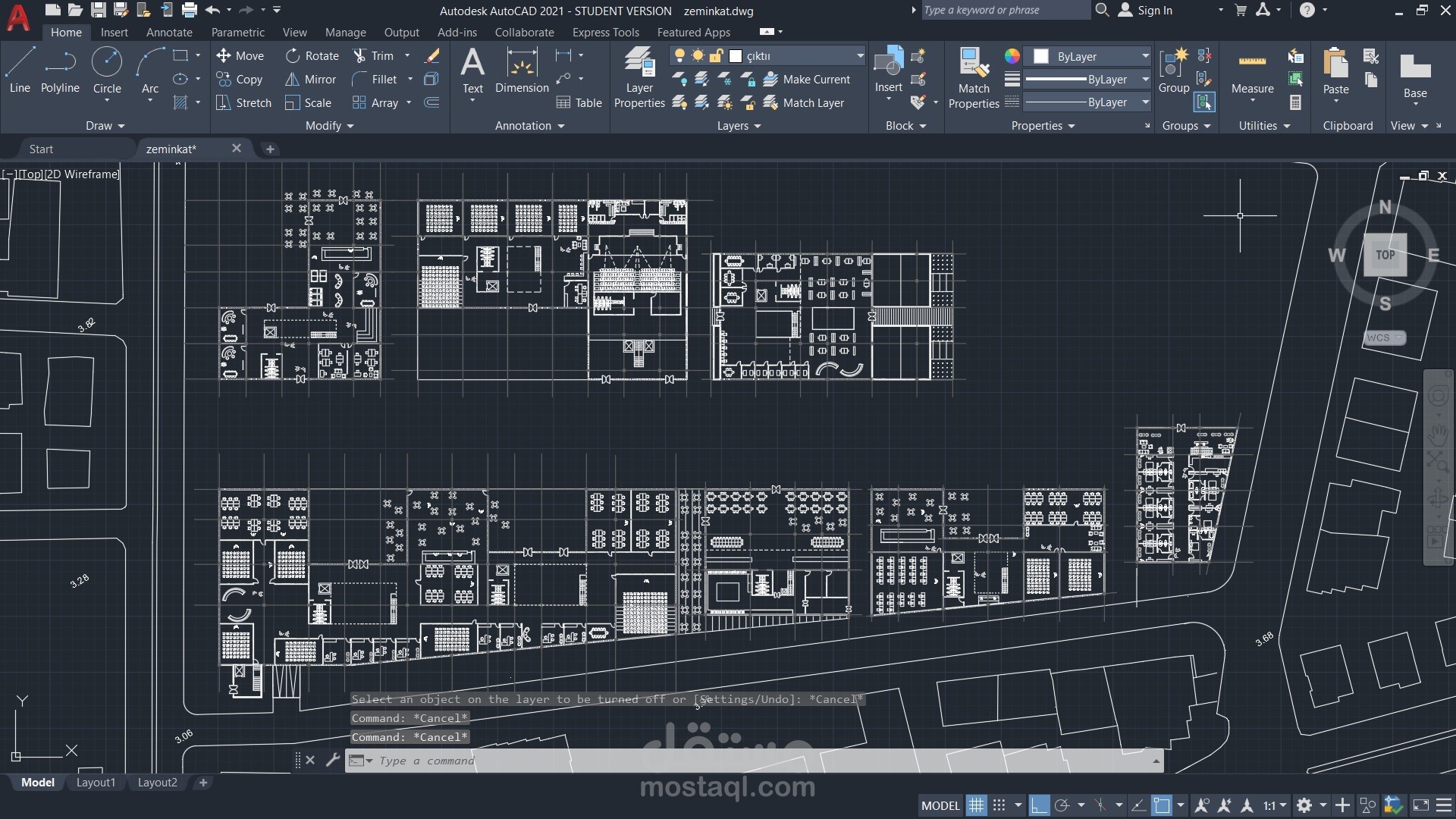
Task: Select the Fillet modify tool
Action: 384,79
